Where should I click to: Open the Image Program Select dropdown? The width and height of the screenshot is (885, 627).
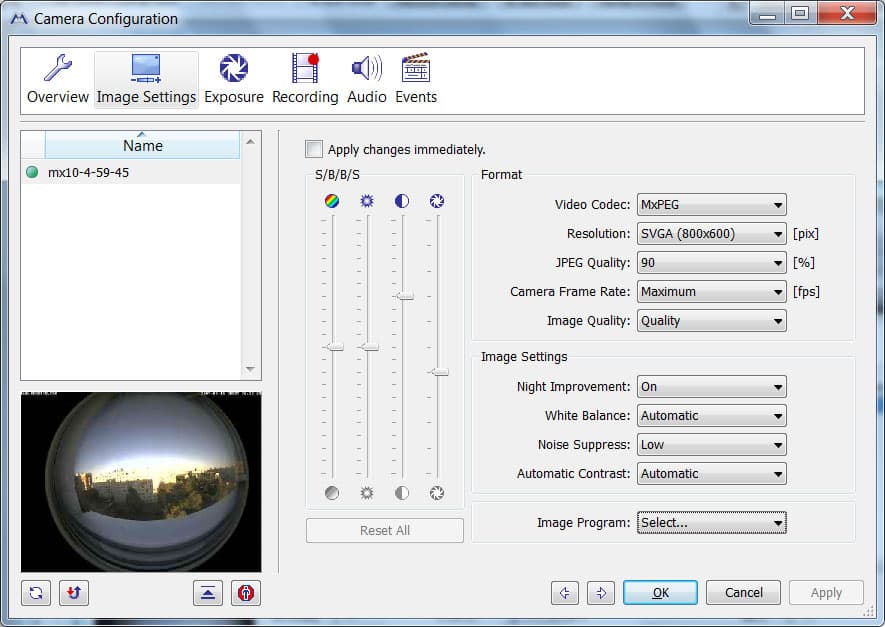[711, 523]
